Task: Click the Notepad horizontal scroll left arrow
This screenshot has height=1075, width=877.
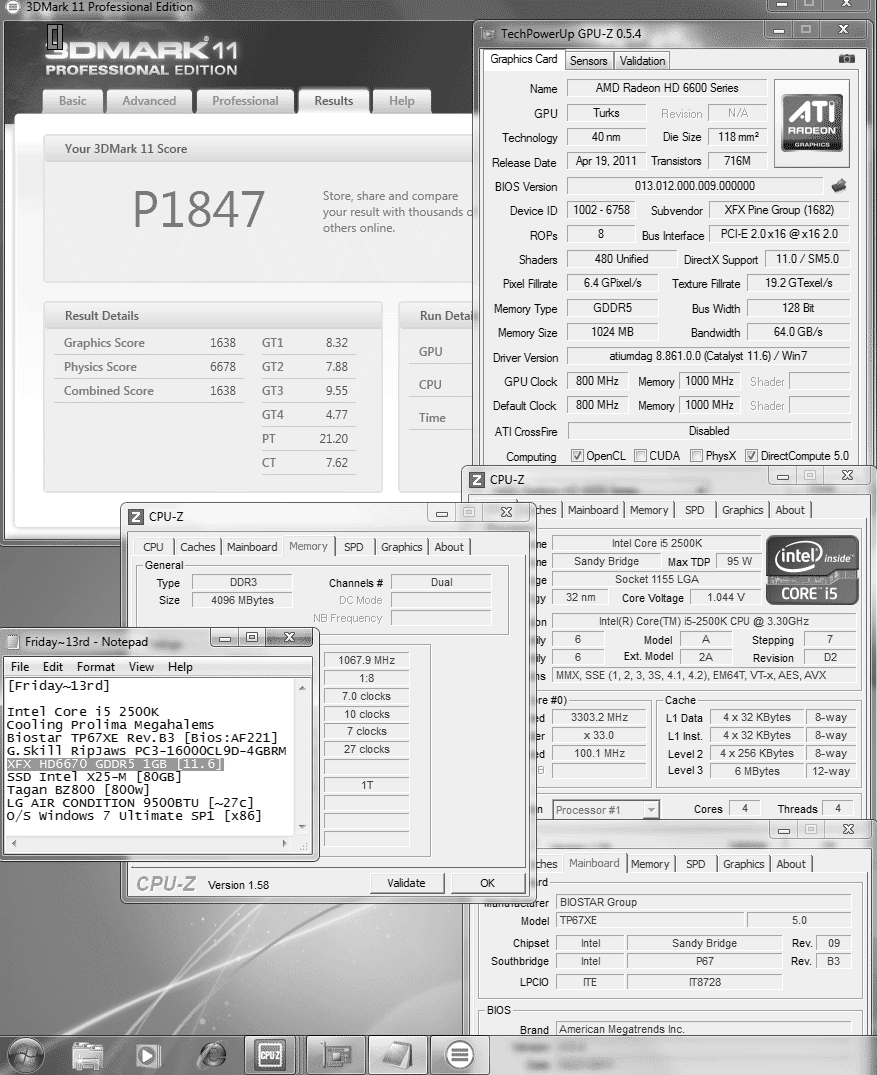Action: point(14,843)
